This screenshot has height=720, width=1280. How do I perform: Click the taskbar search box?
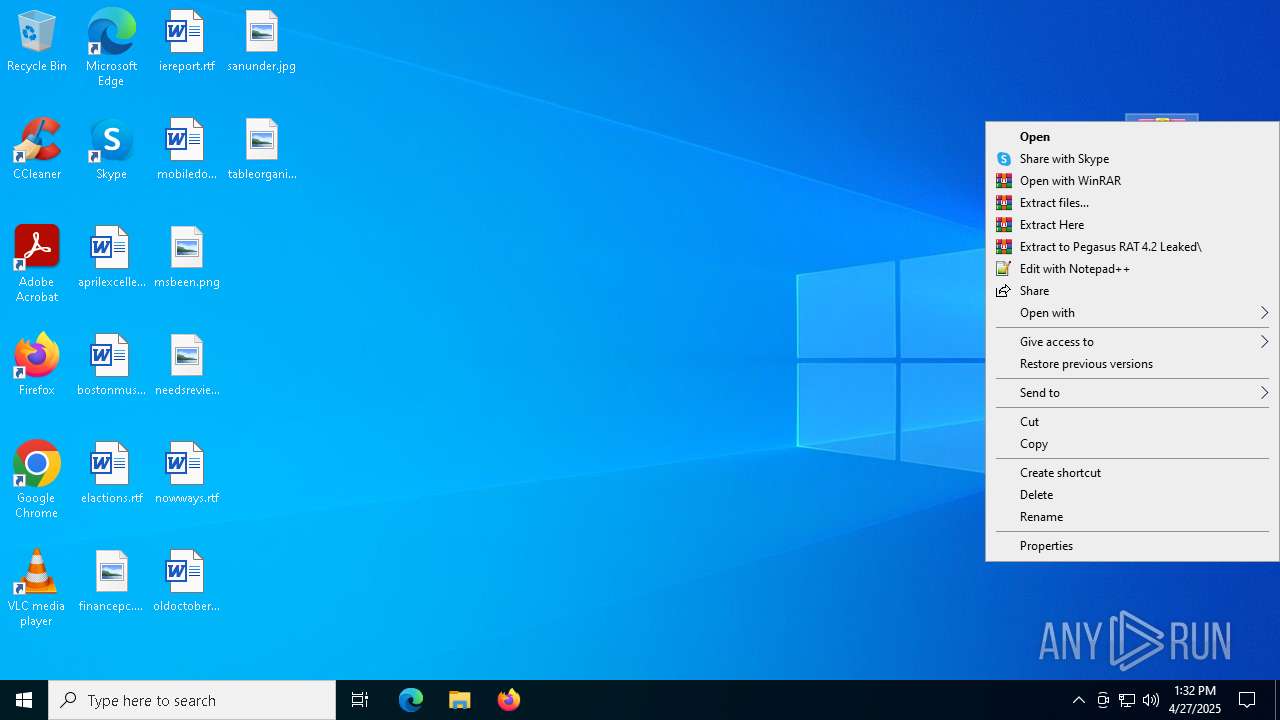192,700
